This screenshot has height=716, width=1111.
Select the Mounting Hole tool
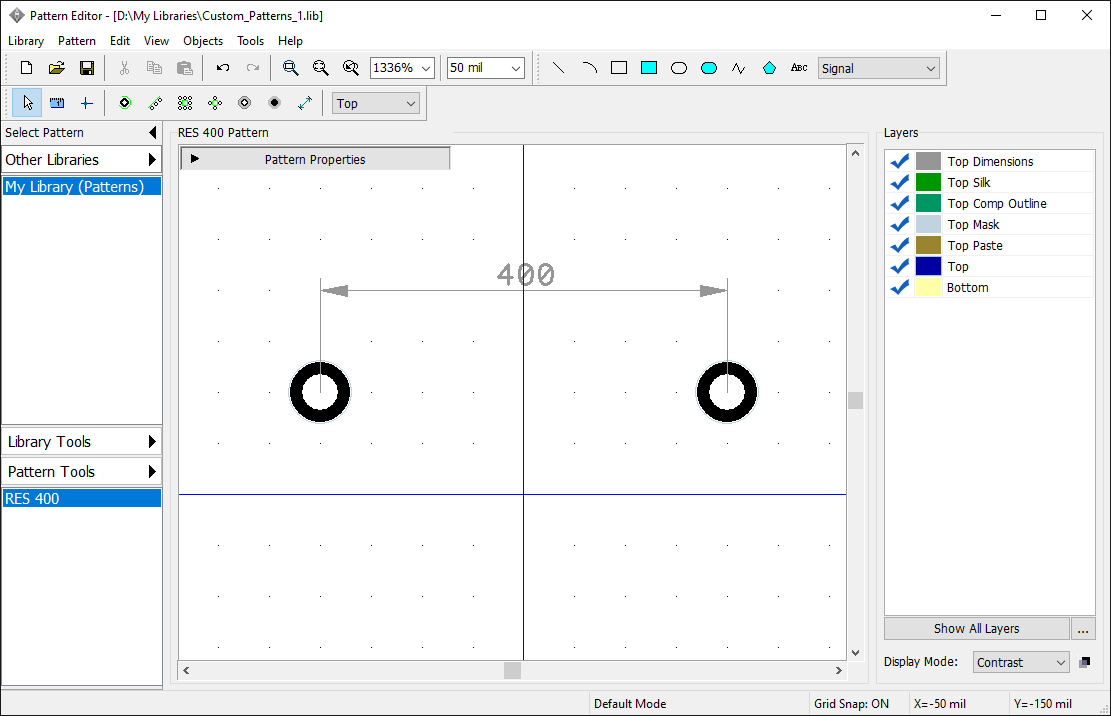[244, 103]
